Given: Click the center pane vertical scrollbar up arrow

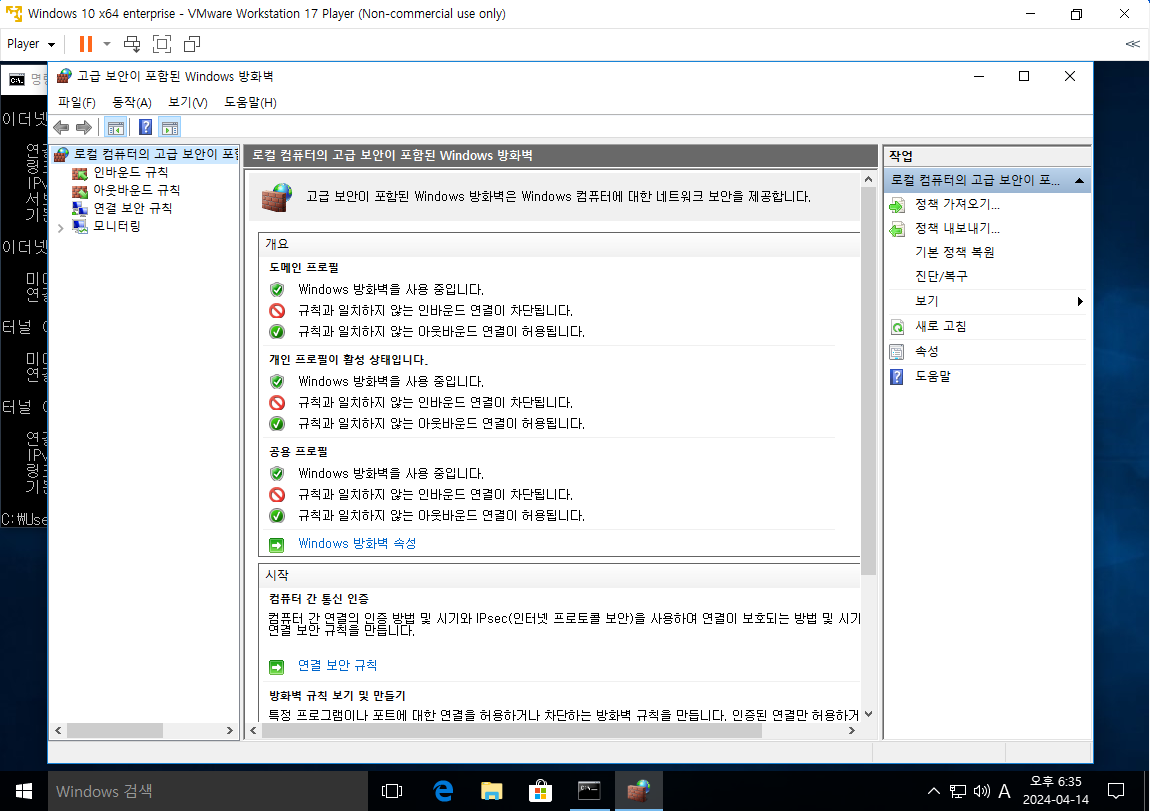Looking at the screenshot, I should click(x=868, y=180).
